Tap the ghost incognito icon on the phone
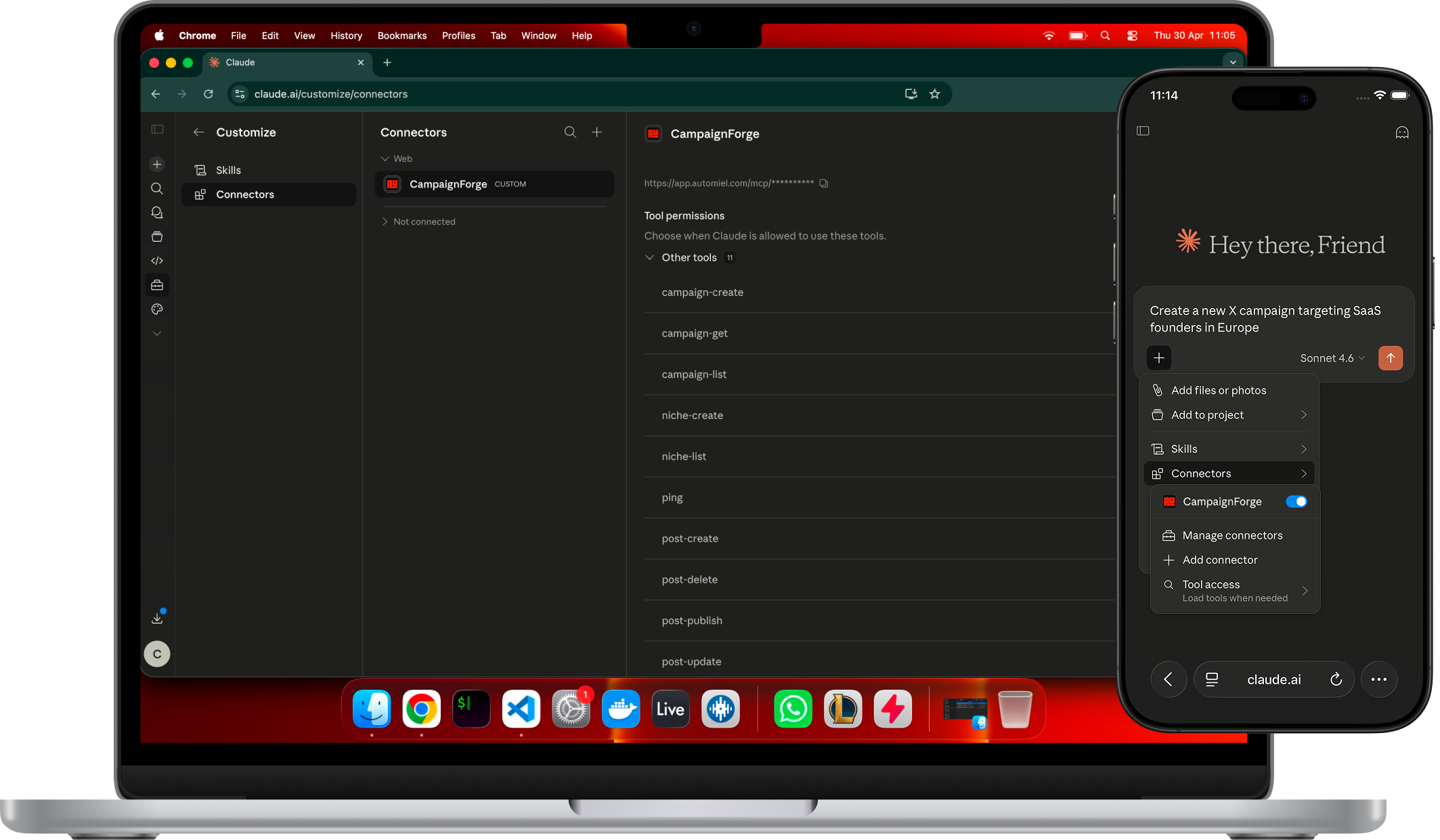Screen dimensions: 1440x840 [1402, 133]
